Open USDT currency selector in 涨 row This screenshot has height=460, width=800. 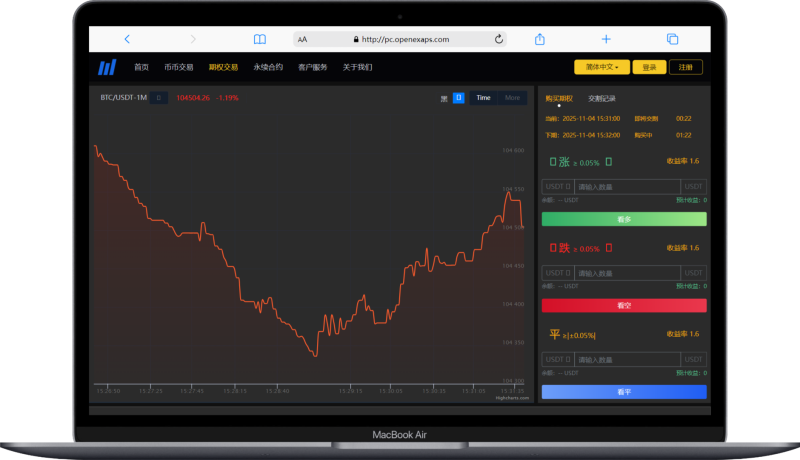pos(557,187)
